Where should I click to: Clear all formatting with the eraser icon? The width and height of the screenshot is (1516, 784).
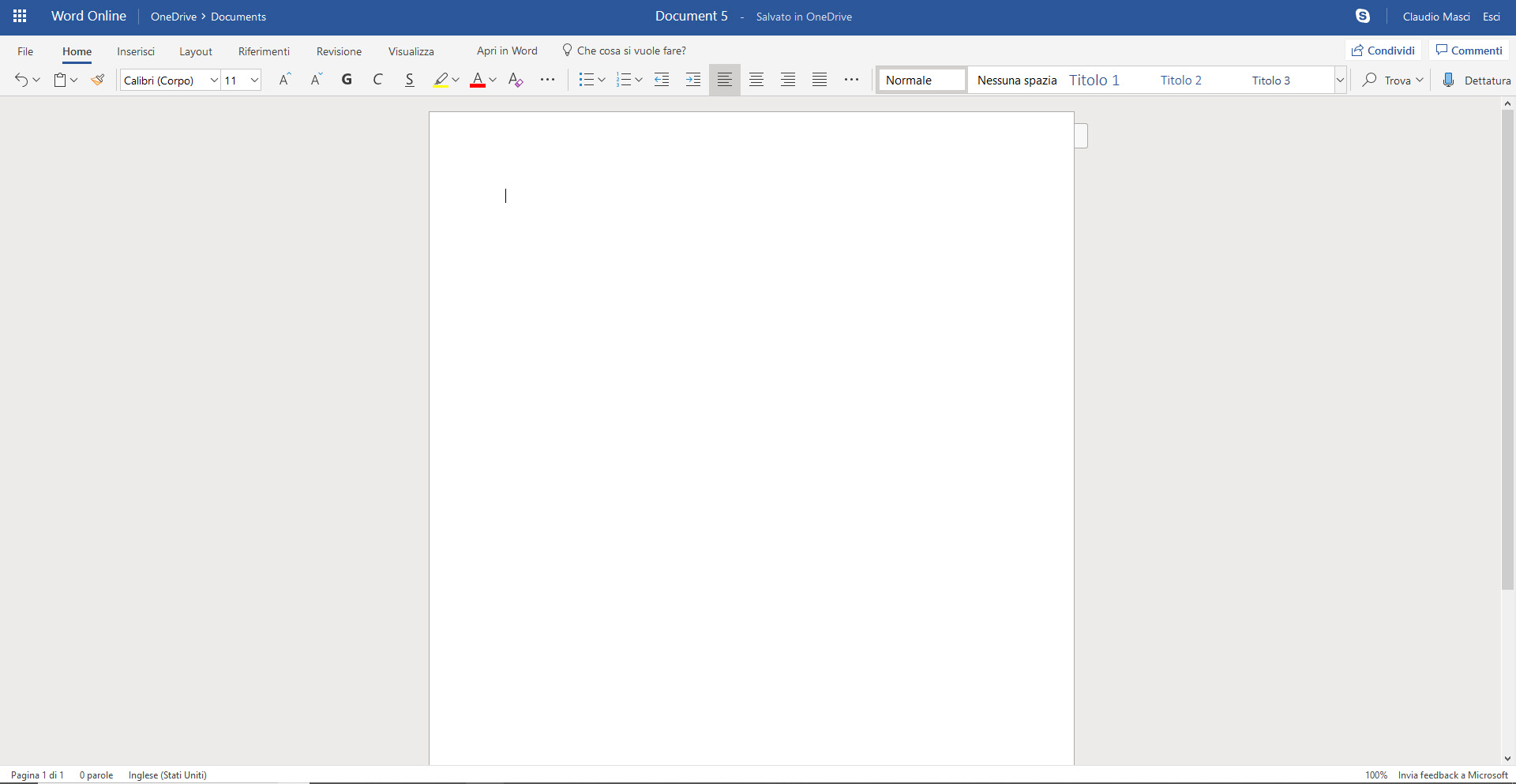(x=515, y=79)
